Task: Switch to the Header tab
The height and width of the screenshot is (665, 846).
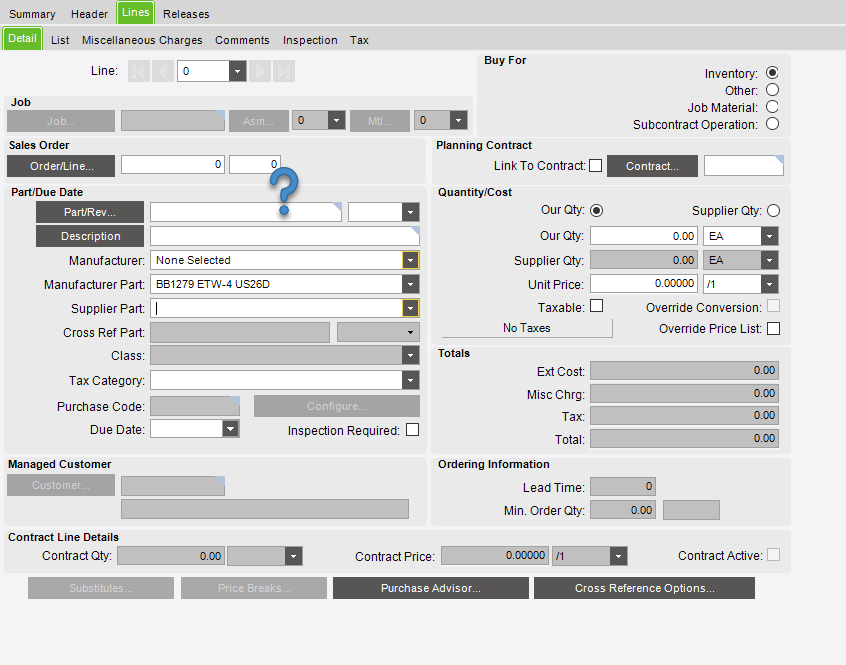Action: click(x=89, y=14)
